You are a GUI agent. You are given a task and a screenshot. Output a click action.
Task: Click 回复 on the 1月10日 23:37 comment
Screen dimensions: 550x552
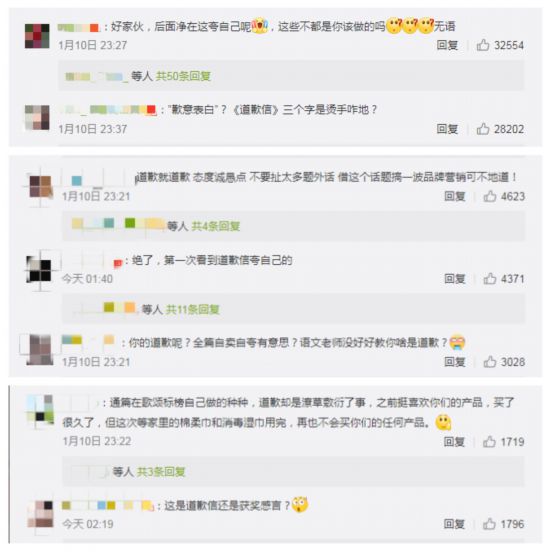click(447, 129)
